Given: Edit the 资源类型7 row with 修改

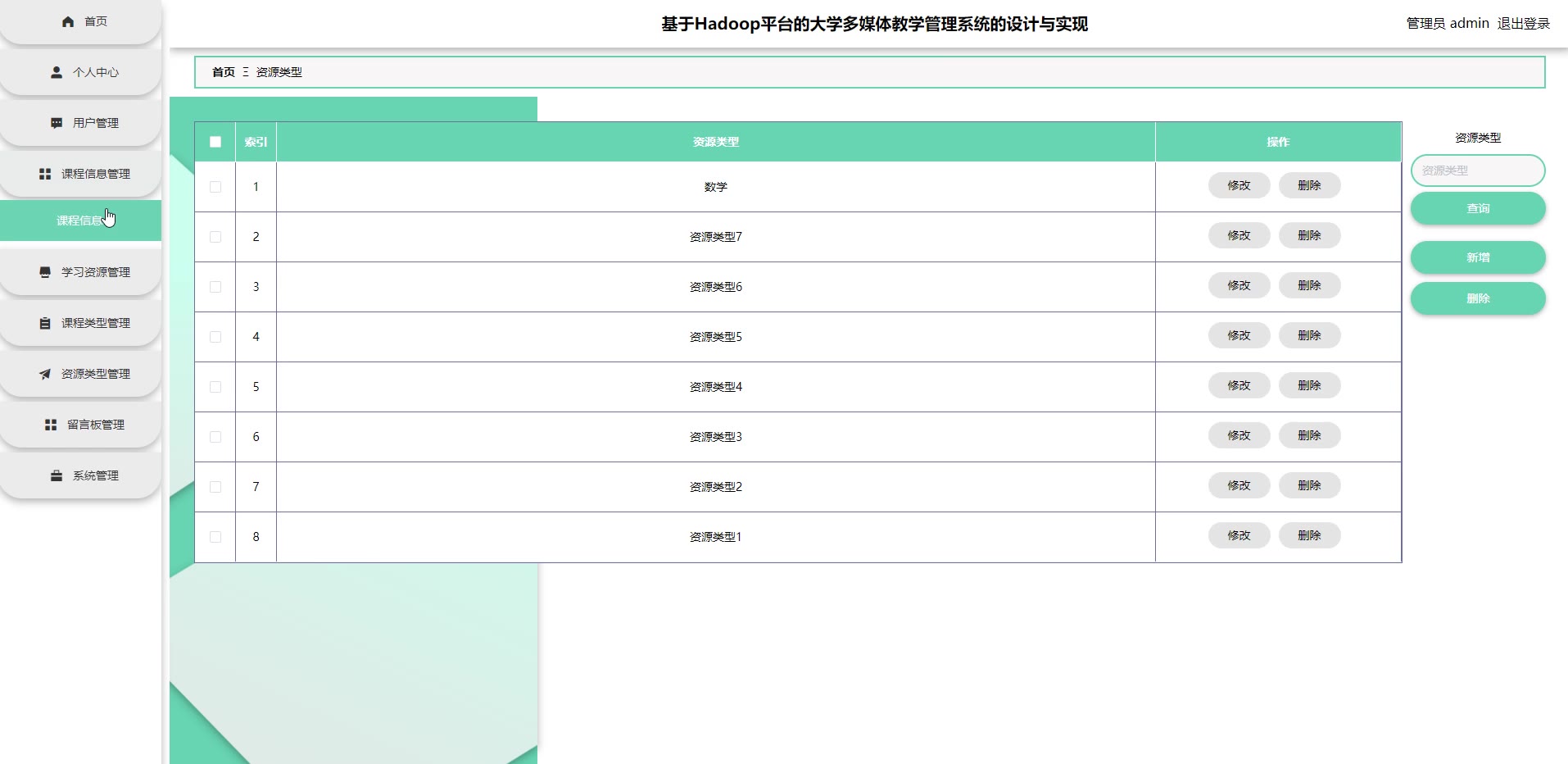Looking at the screenshot, I should coord(1239,235).
